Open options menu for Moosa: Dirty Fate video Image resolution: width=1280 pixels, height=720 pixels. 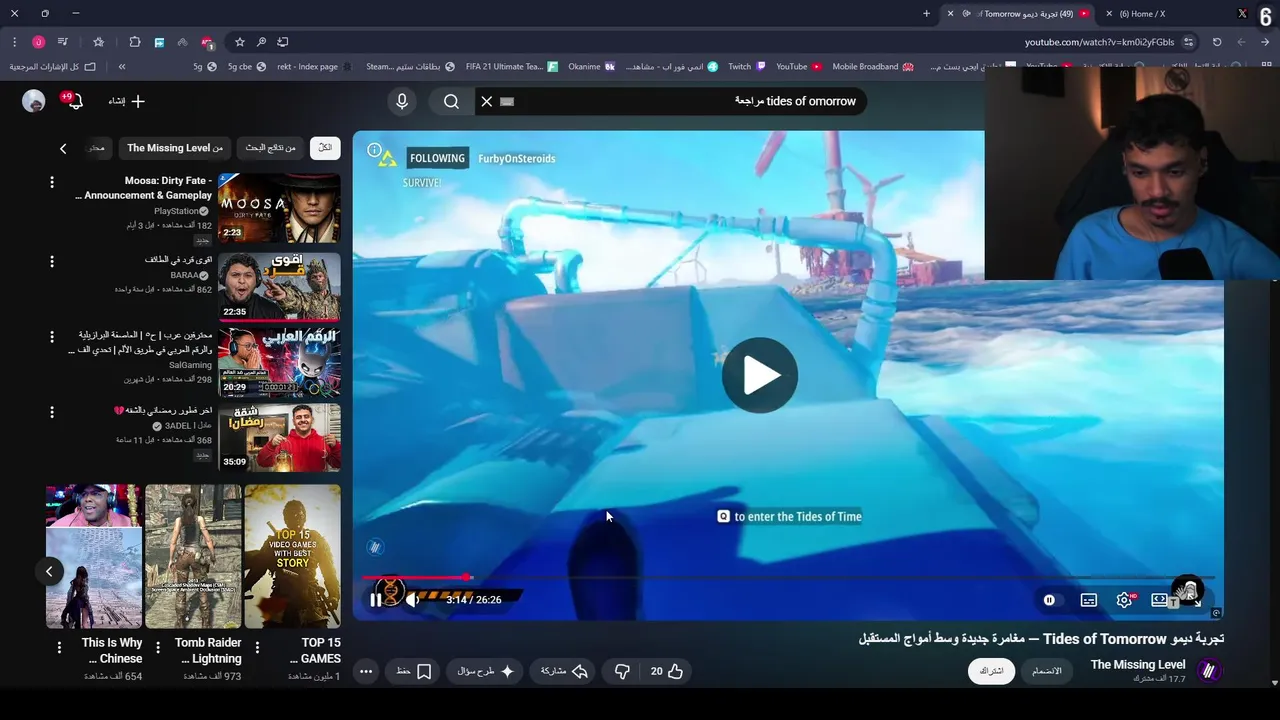pyautogui.click(x=52, y=182)
